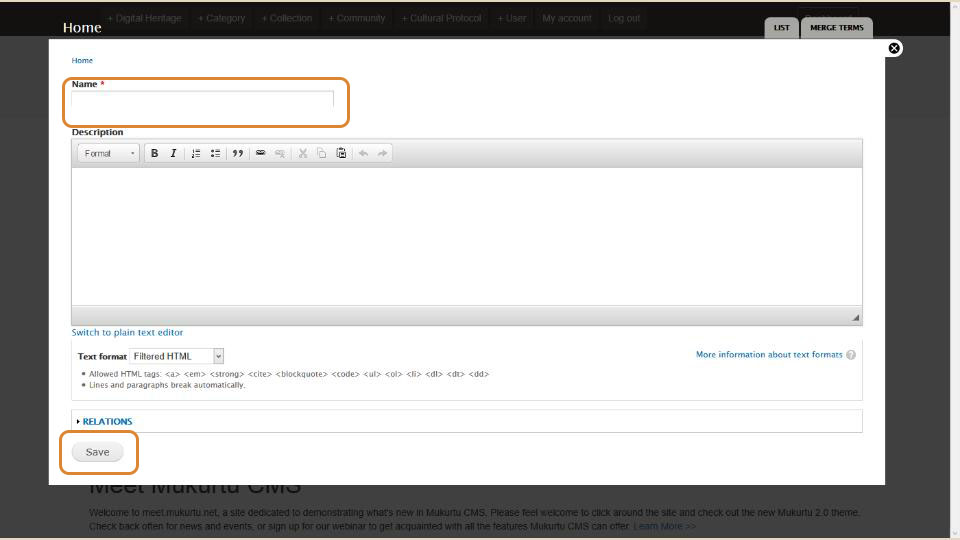This screenshot has height=540, width=960.
Task: Insert bulleted list in editor
Action: [x=216, y=153]
